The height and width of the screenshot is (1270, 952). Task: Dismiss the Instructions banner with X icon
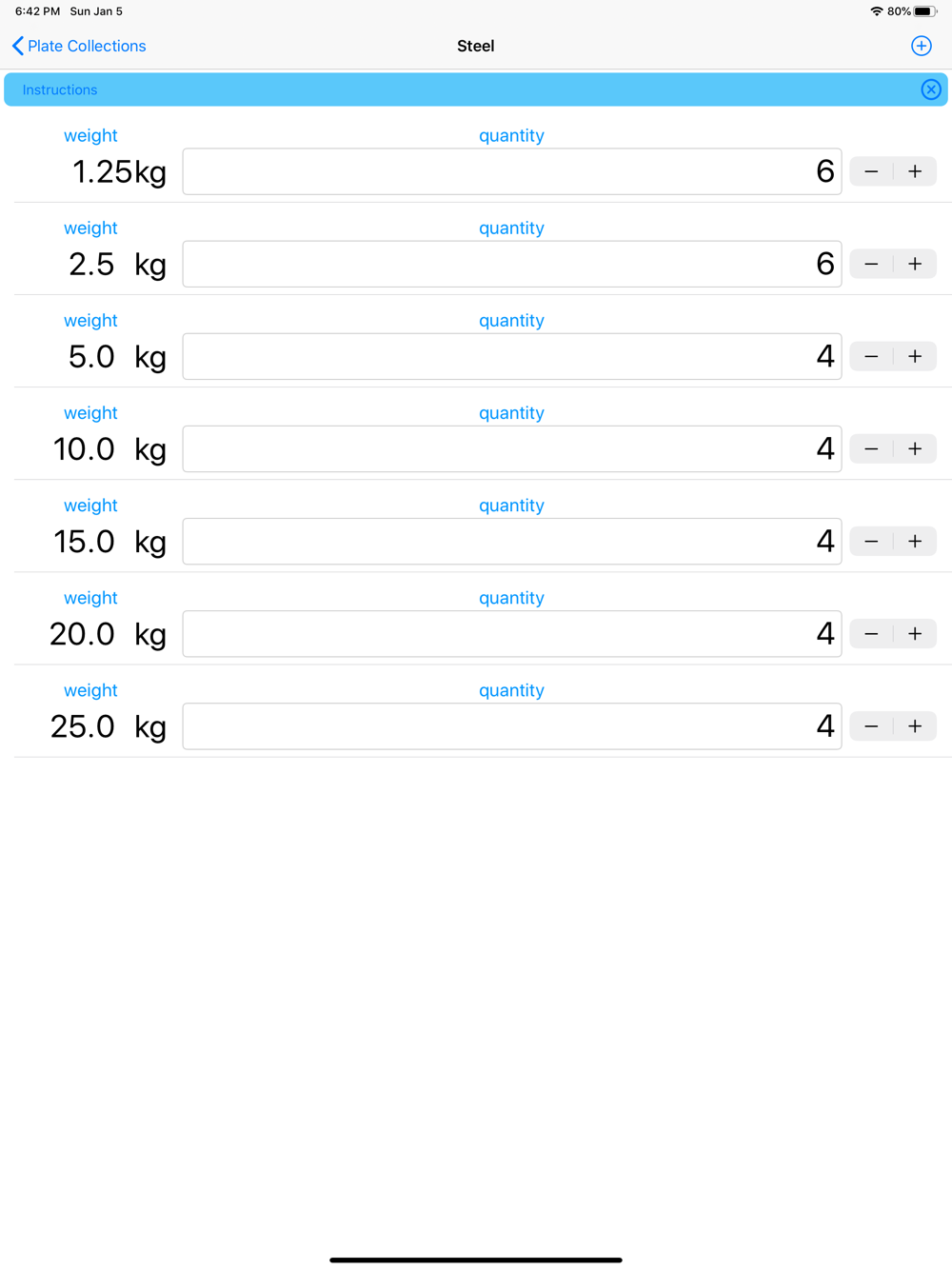(x=931, y=89)
